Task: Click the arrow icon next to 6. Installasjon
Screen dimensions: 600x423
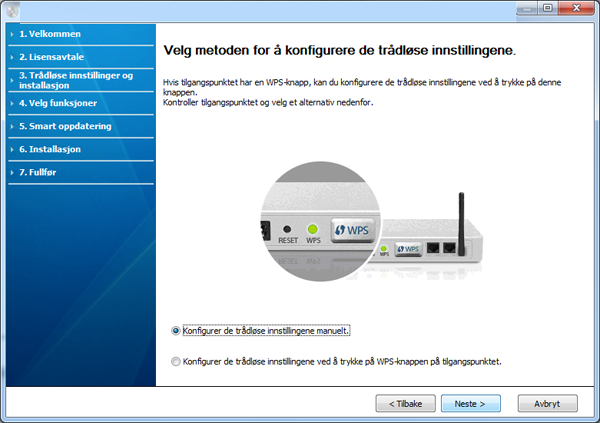Action: click(12, 149)
